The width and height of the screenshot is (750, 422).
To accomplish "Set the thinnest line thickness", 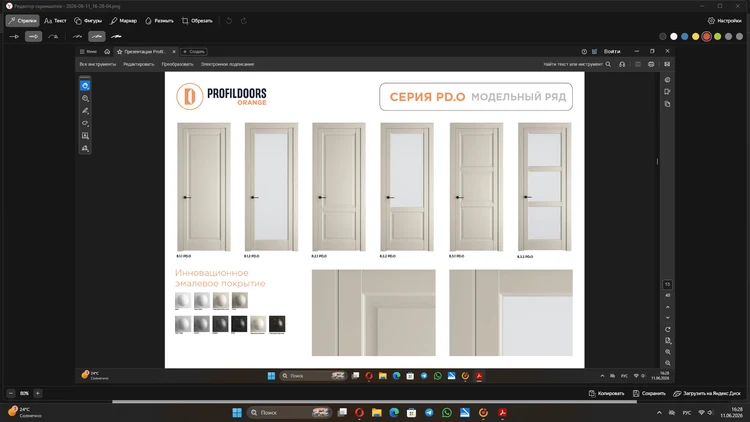I will [77, 36].
